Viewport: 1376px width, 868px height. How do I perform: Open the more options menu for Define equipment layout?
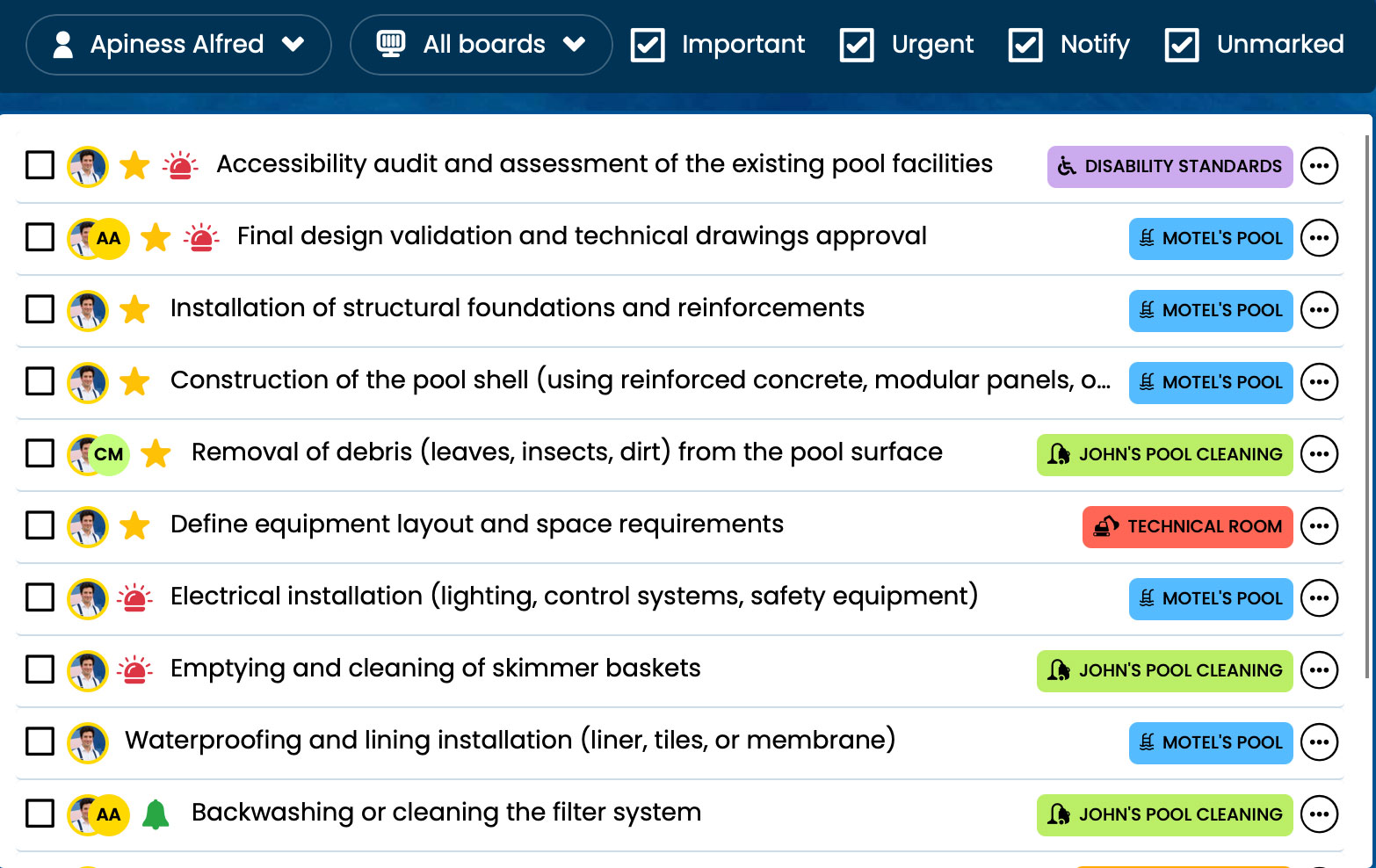[x=1319, y=526]
